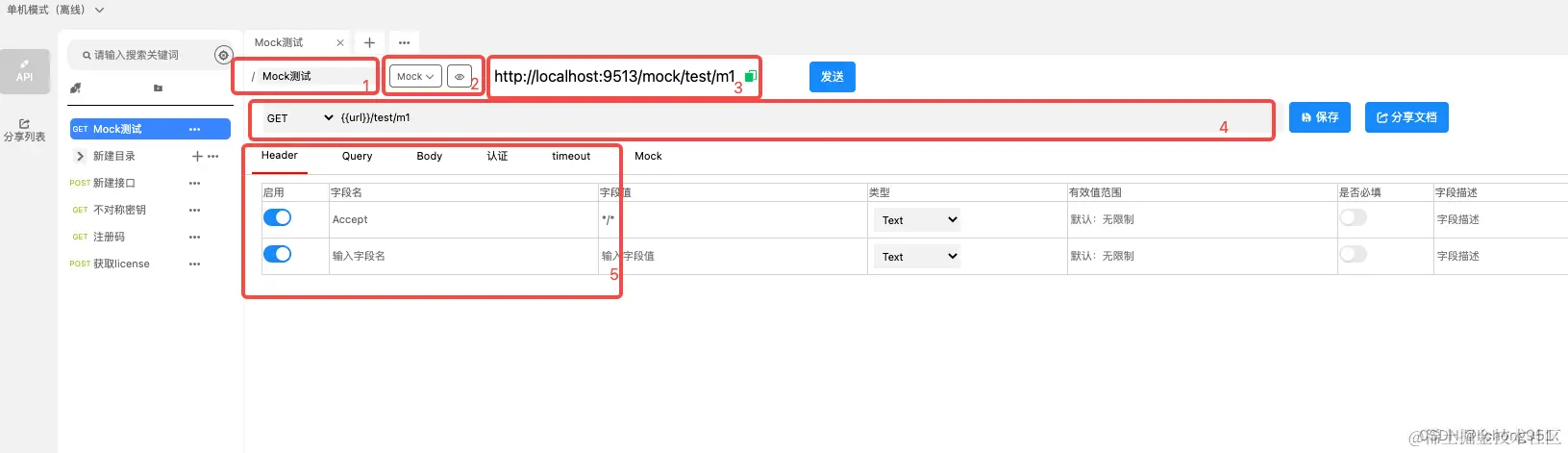Image resolution: width=1568 pixels, height=453 pixels.
Task: Switch to the timeout tab
Action: point(571,156)
